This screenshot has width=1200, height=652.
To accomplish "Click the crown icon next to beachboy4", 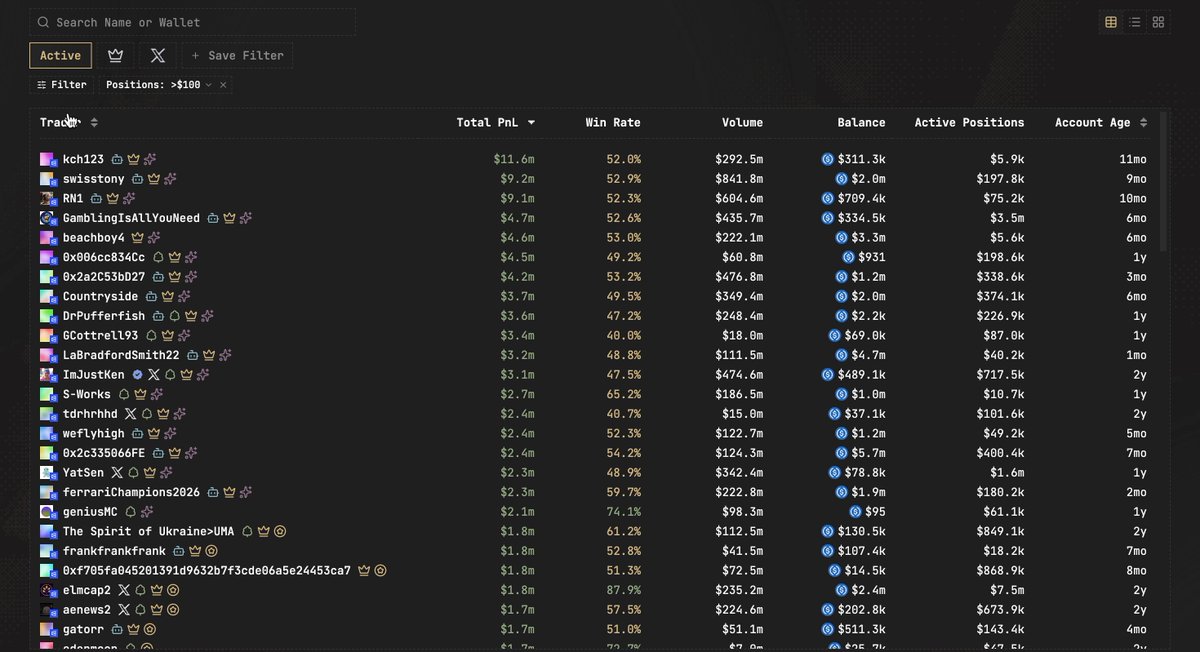I will 137,238.
